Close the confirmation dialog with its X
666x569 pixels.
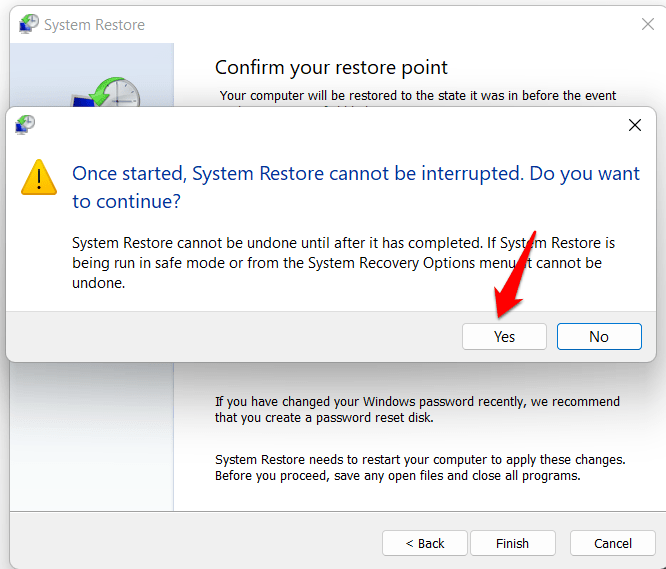pyautogui.click(x=634, y=126)
